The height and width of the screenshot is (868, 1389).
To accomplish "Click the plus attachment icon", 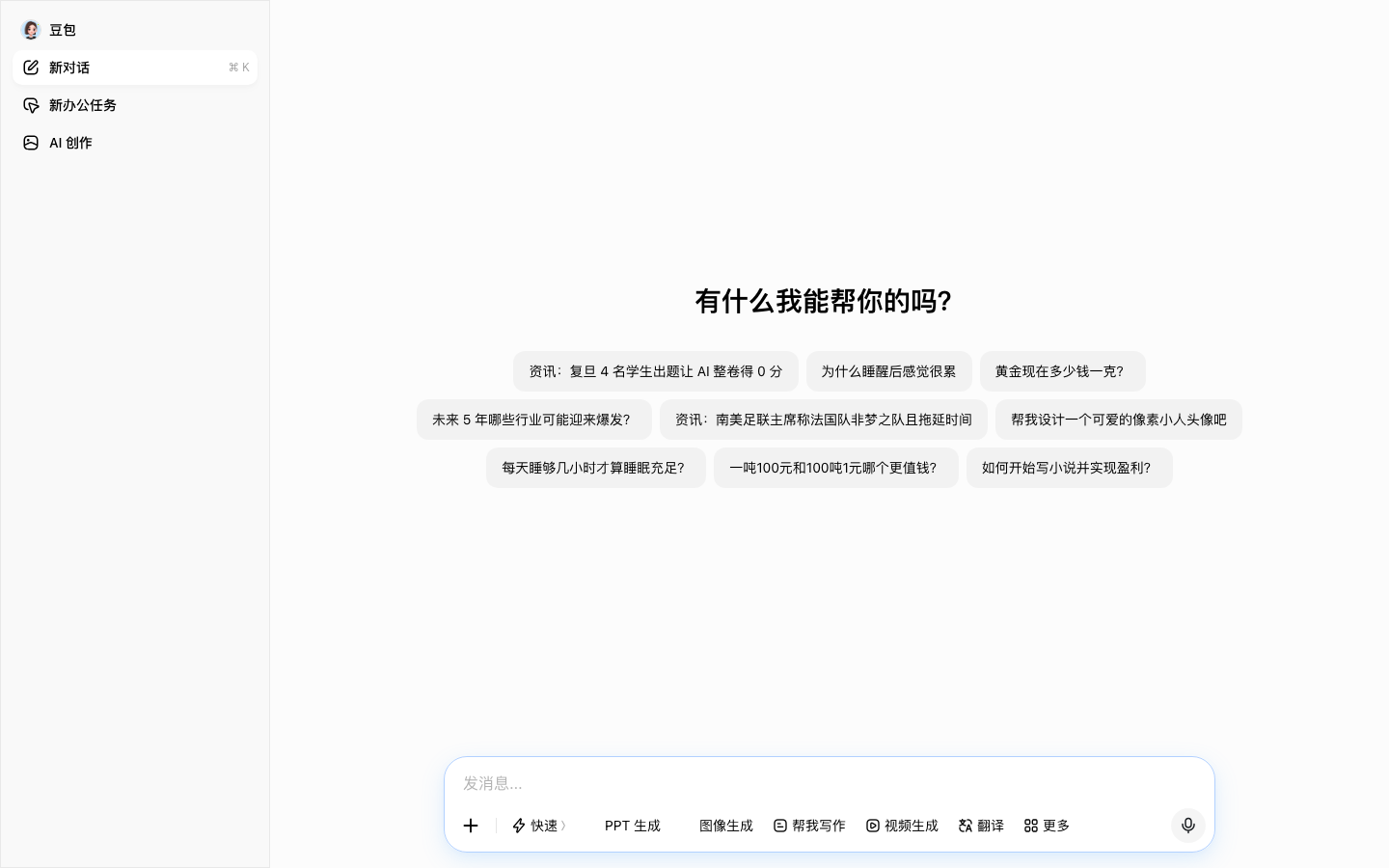I will [471, 826].
